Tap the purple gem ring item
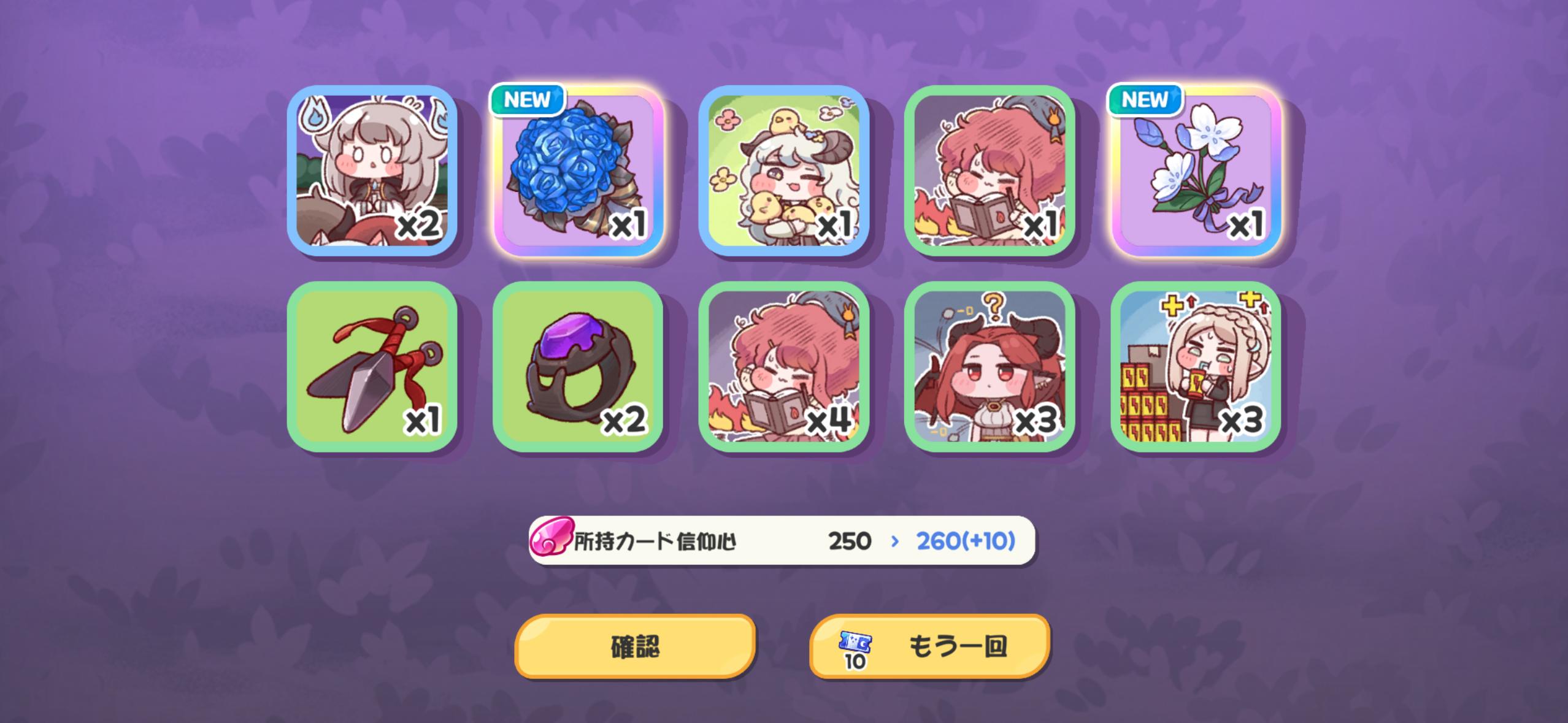Viewport: 1568px width, 723px height. (578, 367)
